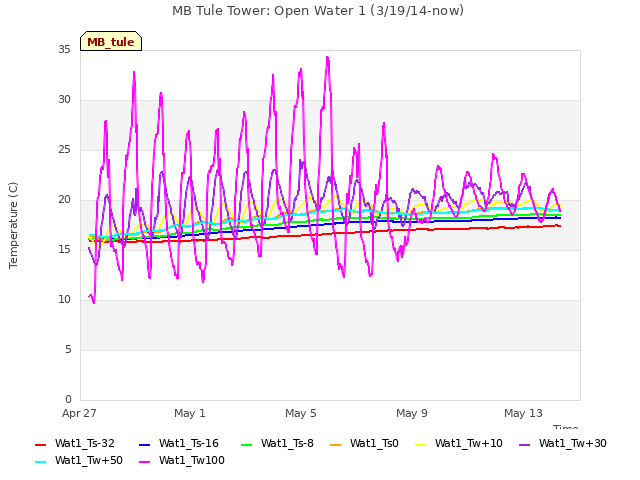Click the May 1 x-axis label
Screen dimensions: 640x480
pos(190,413)
